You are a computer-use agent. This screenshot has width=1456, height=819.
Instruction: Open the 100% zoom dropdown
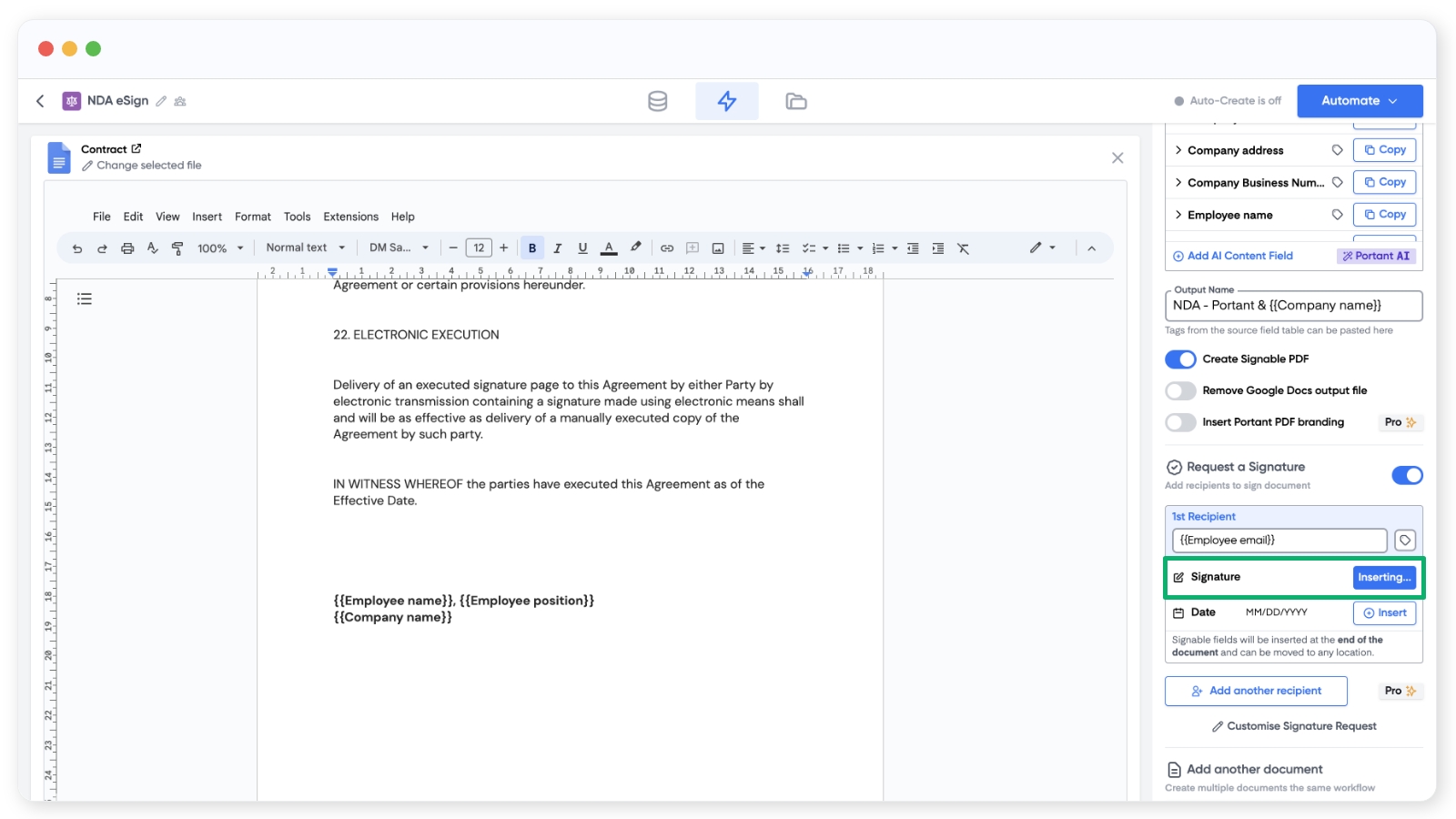(220, 248)
